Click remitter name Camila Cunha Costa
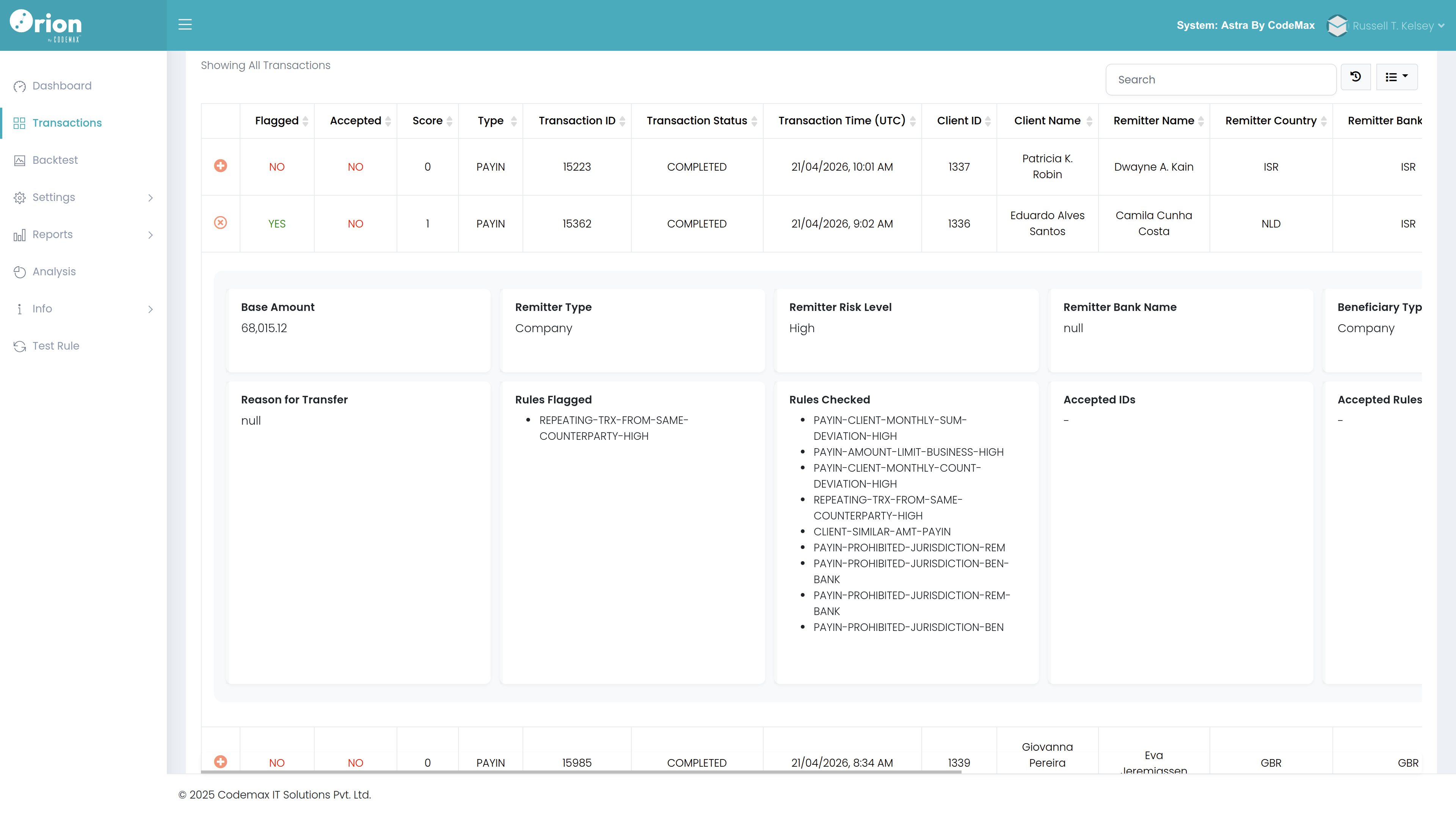 tap(1153, 223)
